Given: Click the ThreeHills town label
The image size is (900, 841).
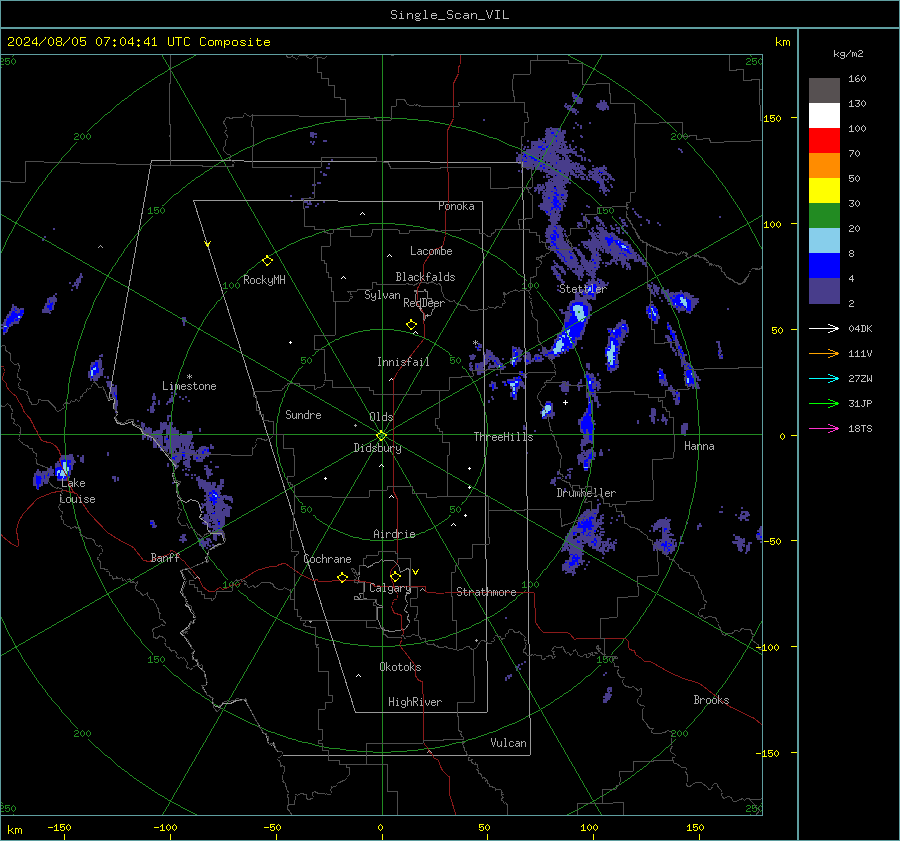Looking at the screenshot, I should [x=503, y=437].
